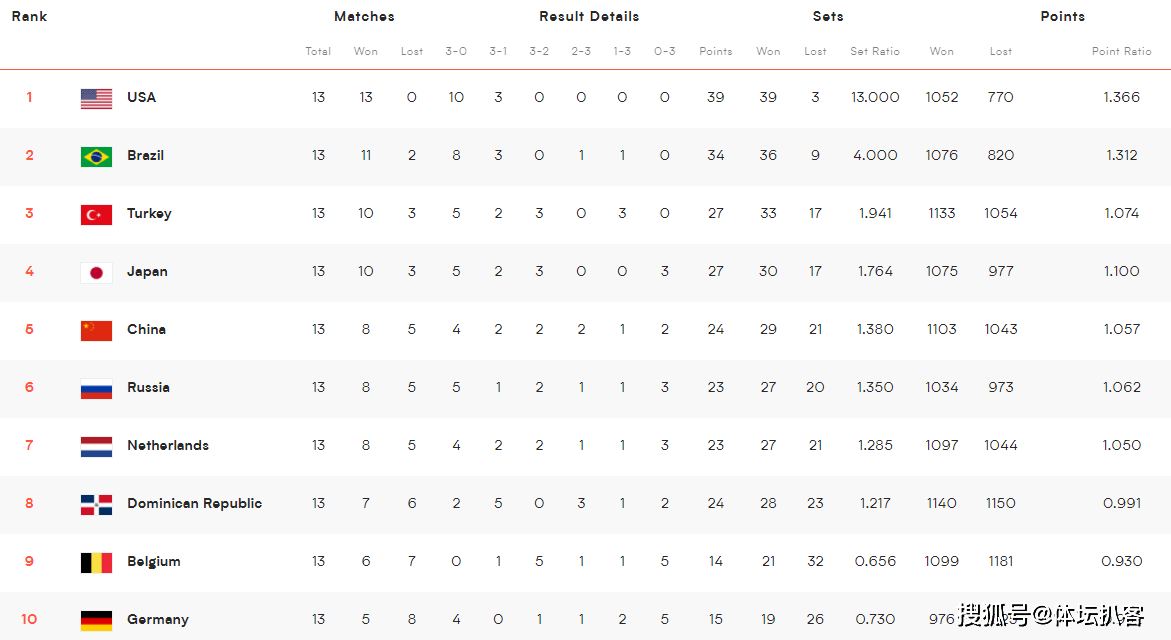Open the Netherlands team link
1171x640 pixels.
pyautogui.click(x=168, y=445)
